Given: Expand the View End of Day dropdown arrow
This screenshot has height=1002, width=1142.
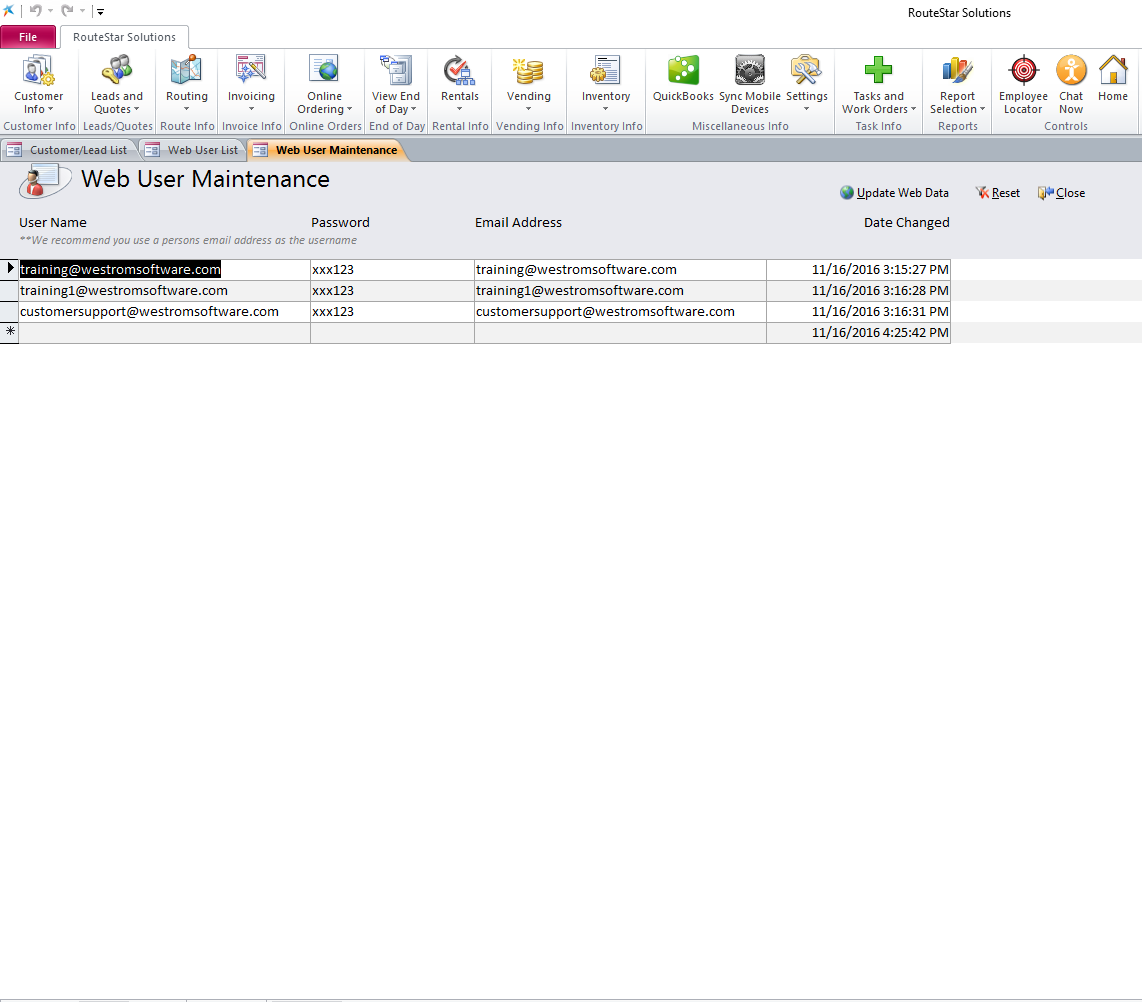Looking at the screenshot, I should click(x=414, y=109).
